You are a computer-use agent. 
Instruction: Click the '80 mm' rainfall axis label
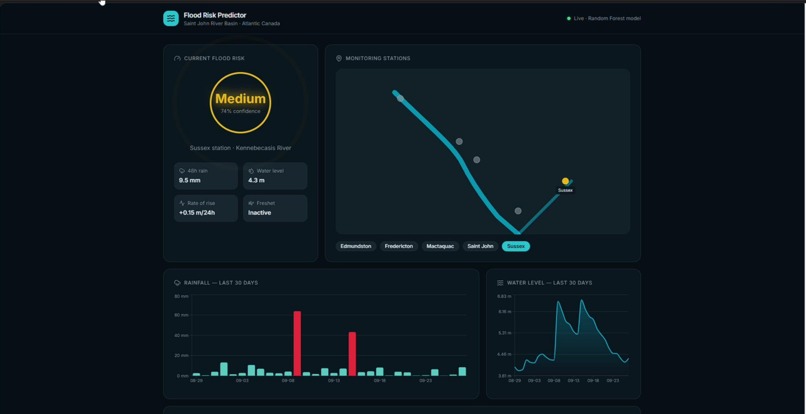182,297
